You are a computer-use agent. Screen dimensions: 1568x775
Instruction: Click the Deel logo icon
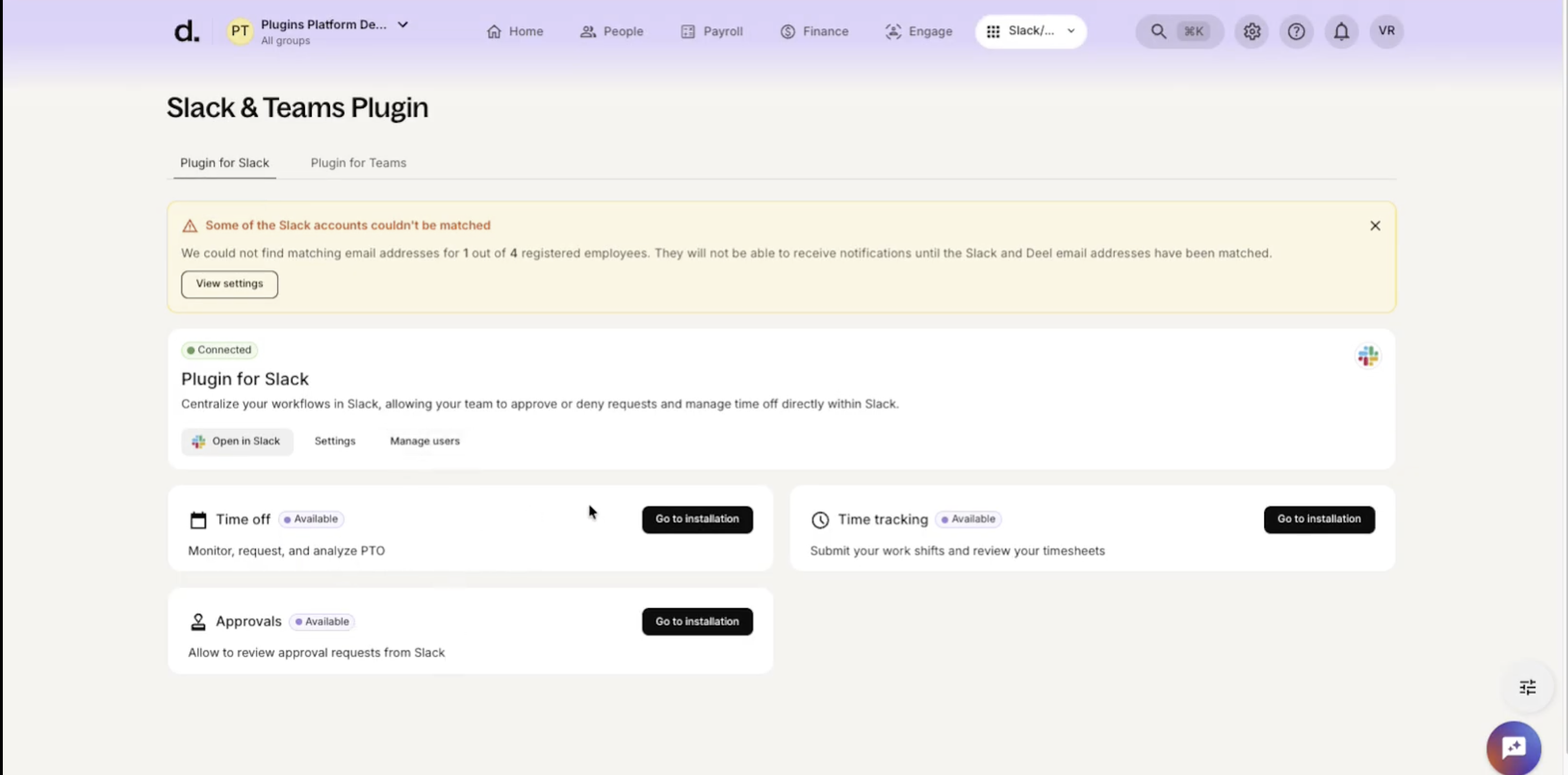tap(186, 31)
